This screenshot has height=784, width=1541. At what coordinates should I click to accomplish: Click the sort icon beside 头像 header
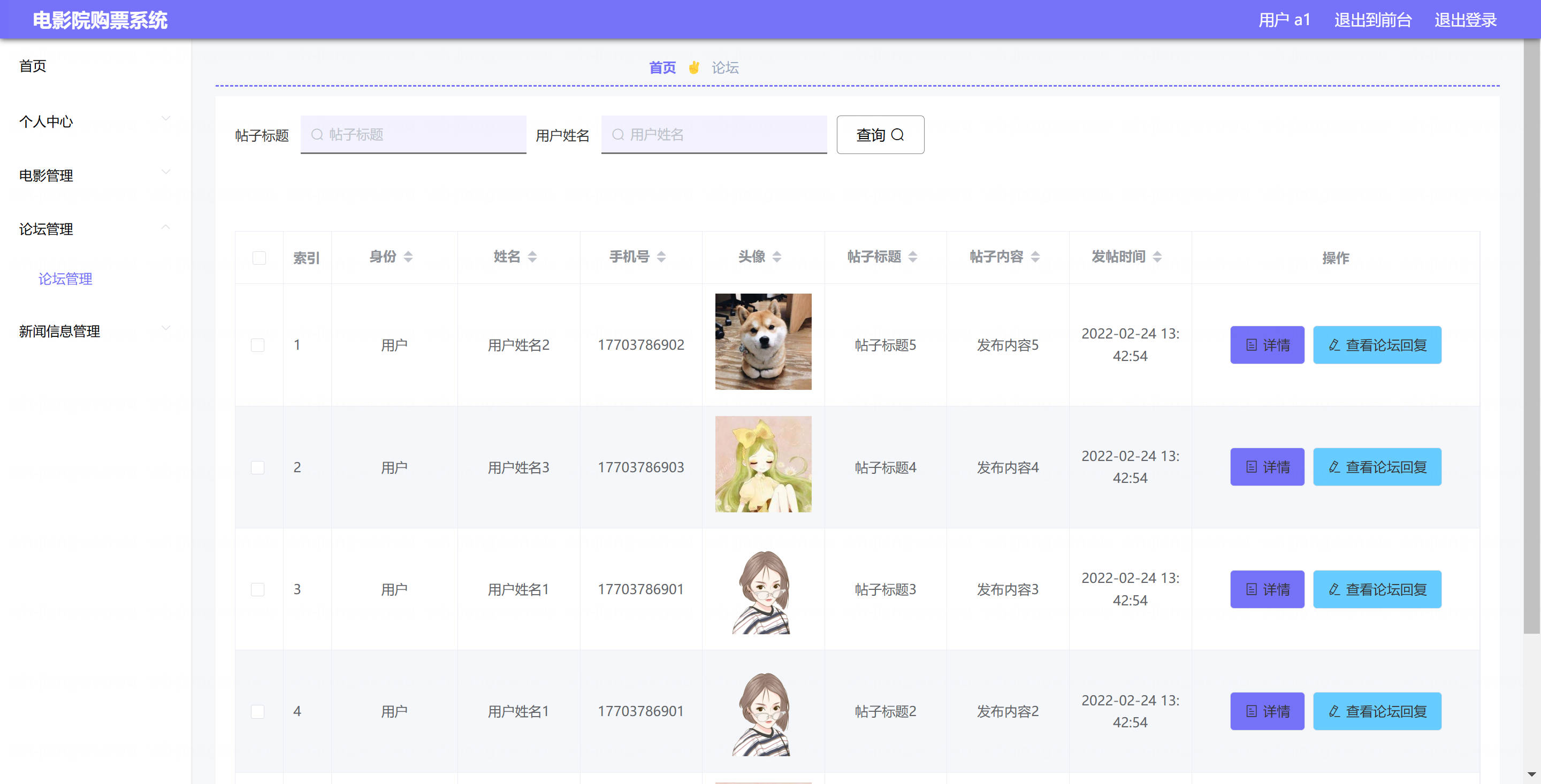[776, 257]
